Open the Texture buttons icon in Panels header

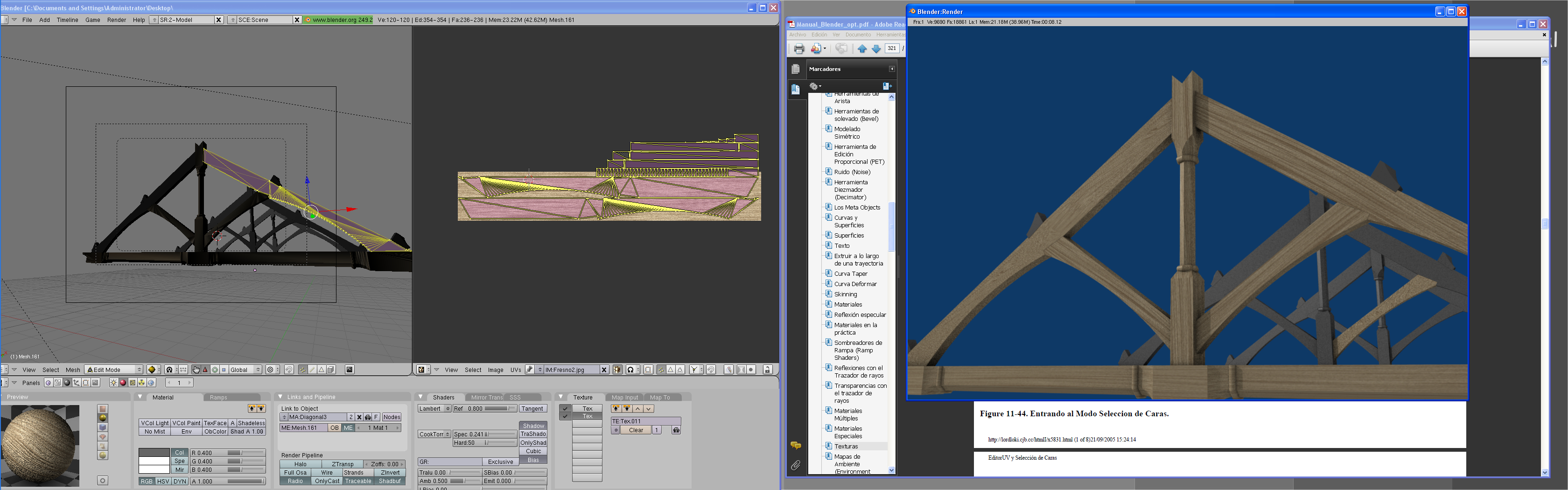(132, 383)
